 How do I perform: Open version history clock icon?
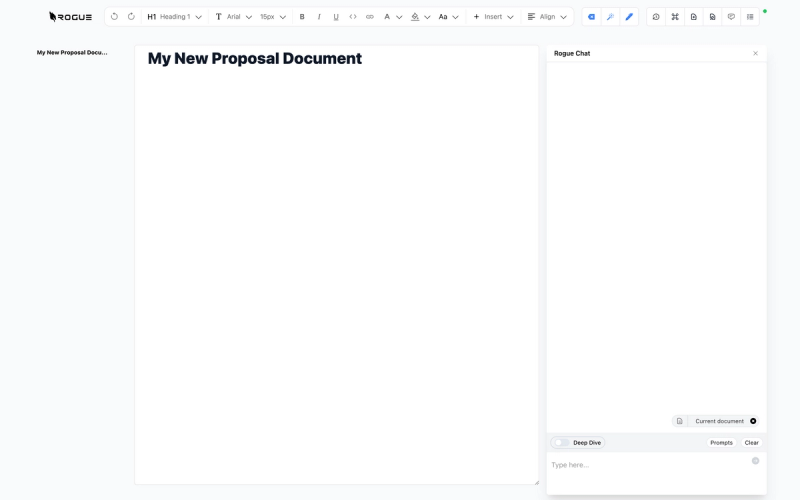tap(656, 17)
